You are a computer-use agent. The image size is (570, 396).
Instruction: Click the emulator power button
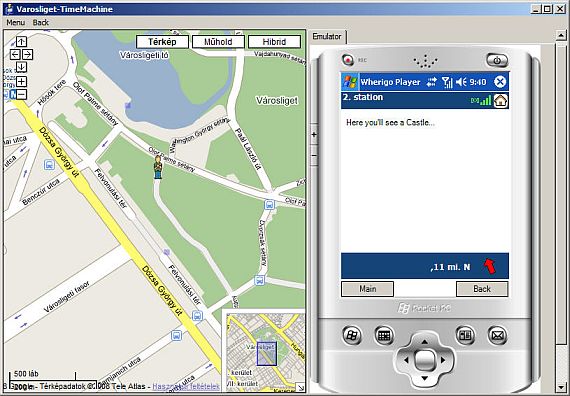497,60
